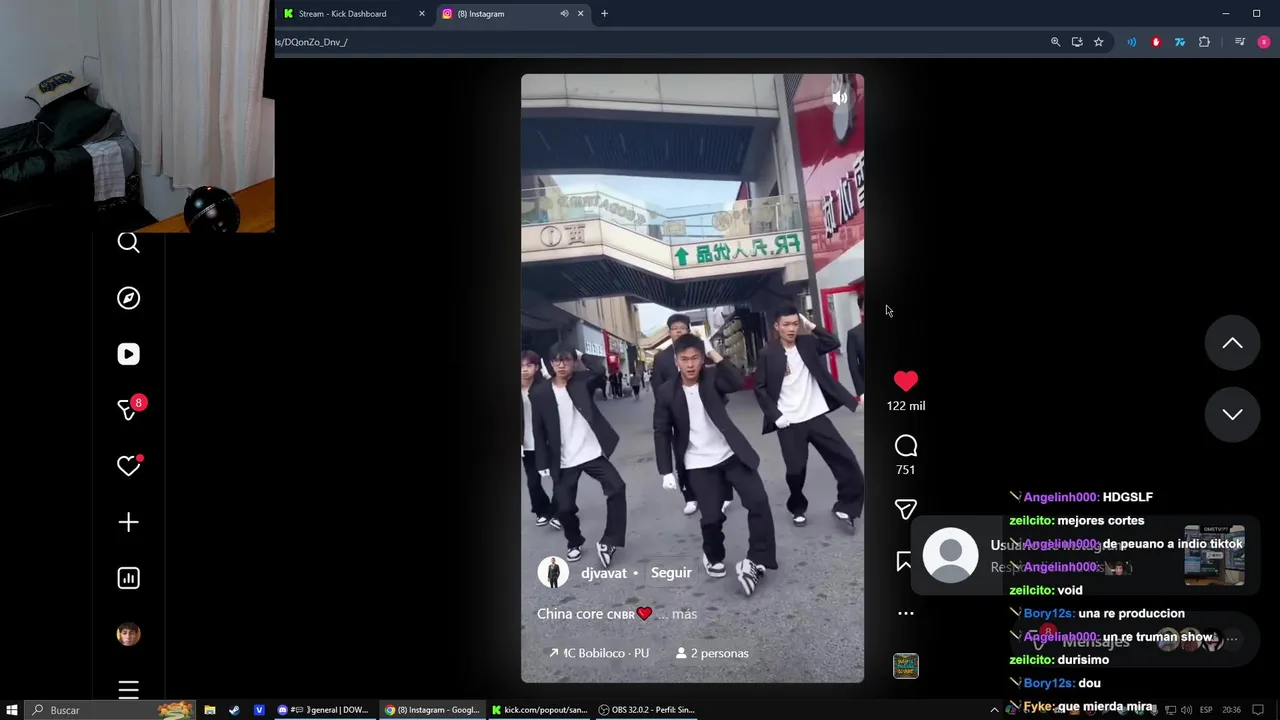Open direct messages icon with 8 badge
The width and height of the screenshot is (1280, 720).
[x=128, y=409]
